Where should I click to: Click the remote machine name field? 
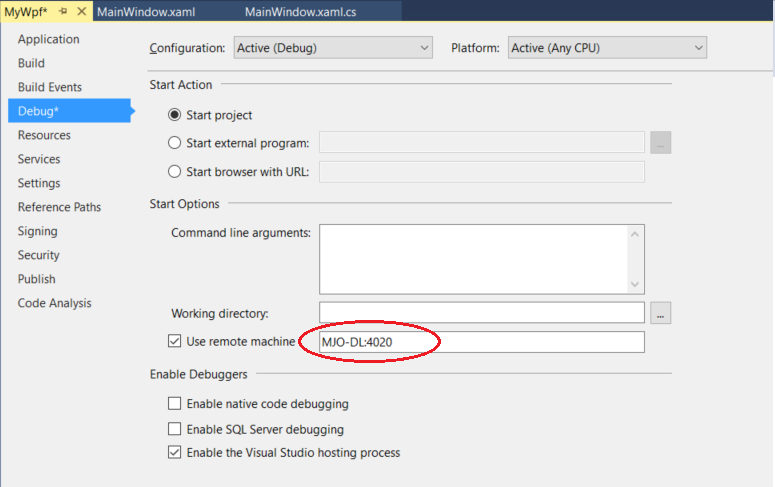click(x=482, y=342)
